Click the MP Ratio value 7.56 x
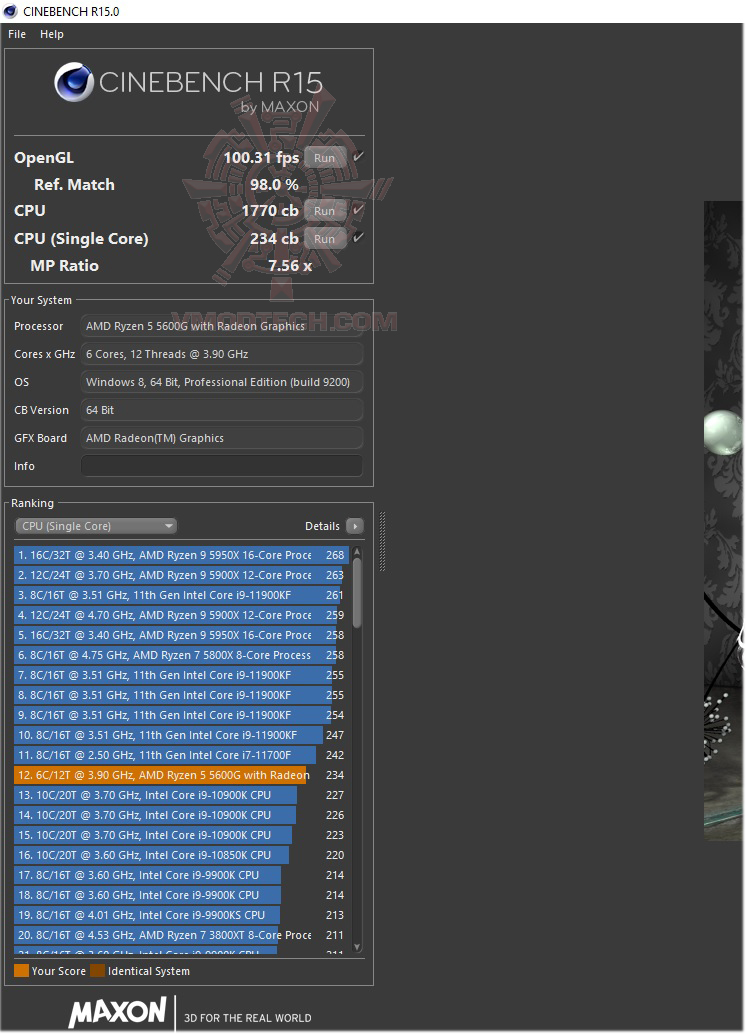 point(290,266)
